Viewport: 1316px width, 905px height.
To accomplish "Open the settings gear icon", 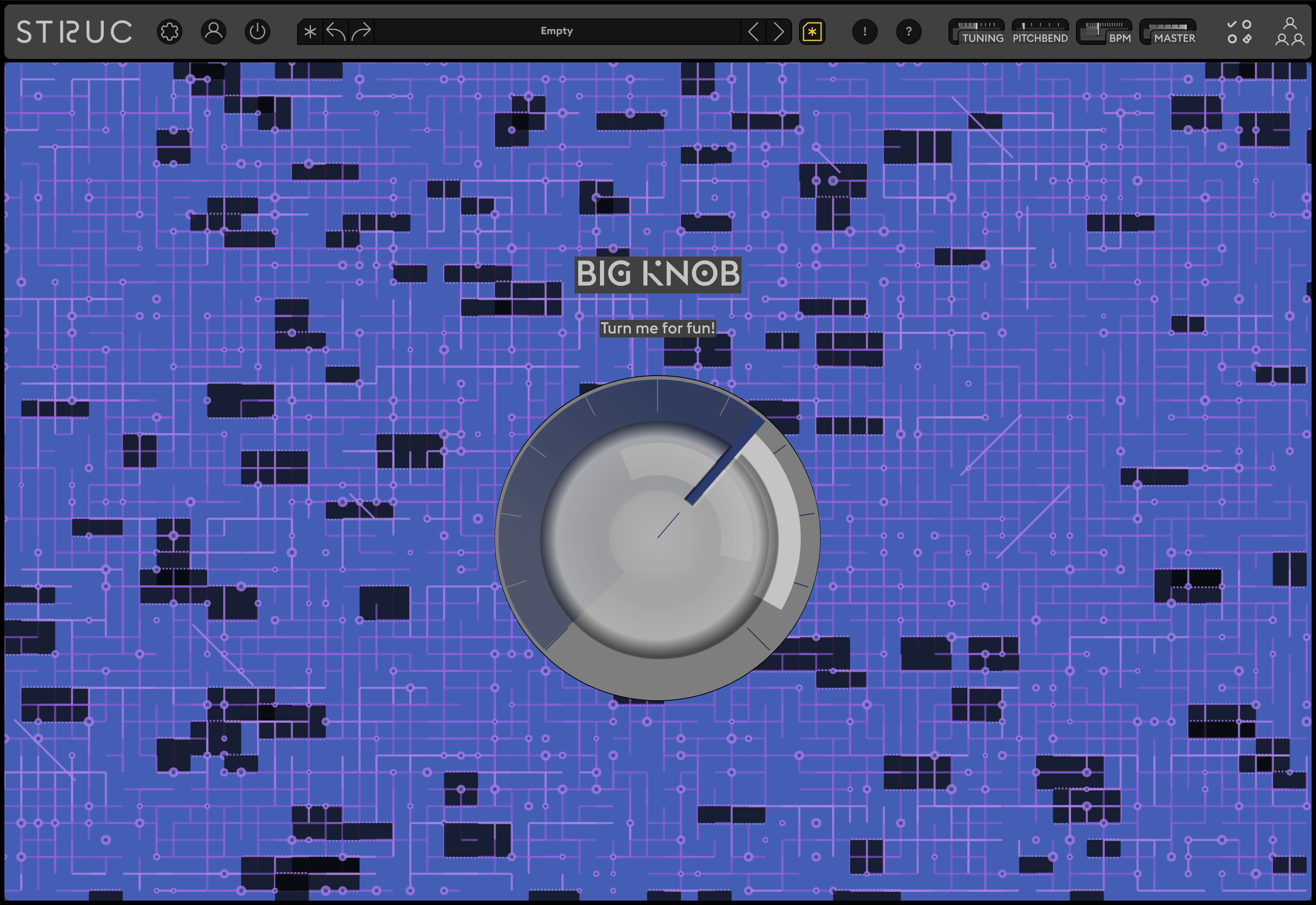I will [170, 32].
